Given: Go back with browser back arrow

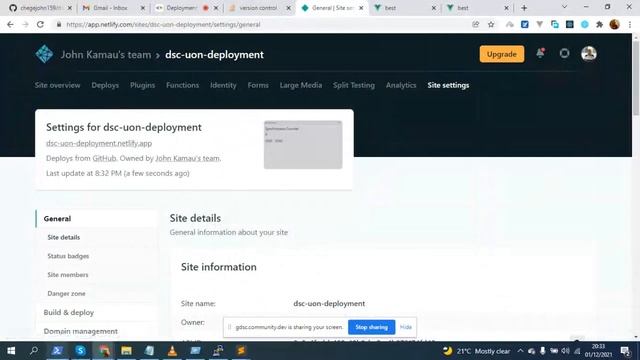Looking at the screenshot, I should coord(10,24).
